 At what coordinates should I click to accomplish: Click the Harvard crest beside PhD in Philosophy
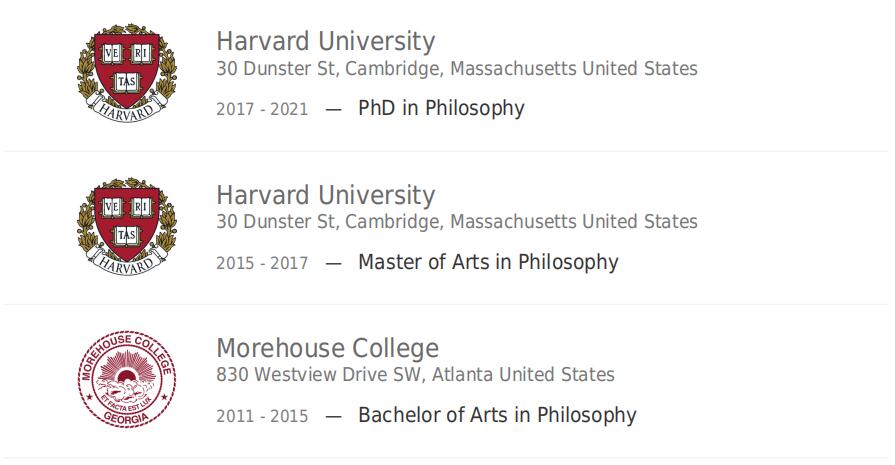127,72
